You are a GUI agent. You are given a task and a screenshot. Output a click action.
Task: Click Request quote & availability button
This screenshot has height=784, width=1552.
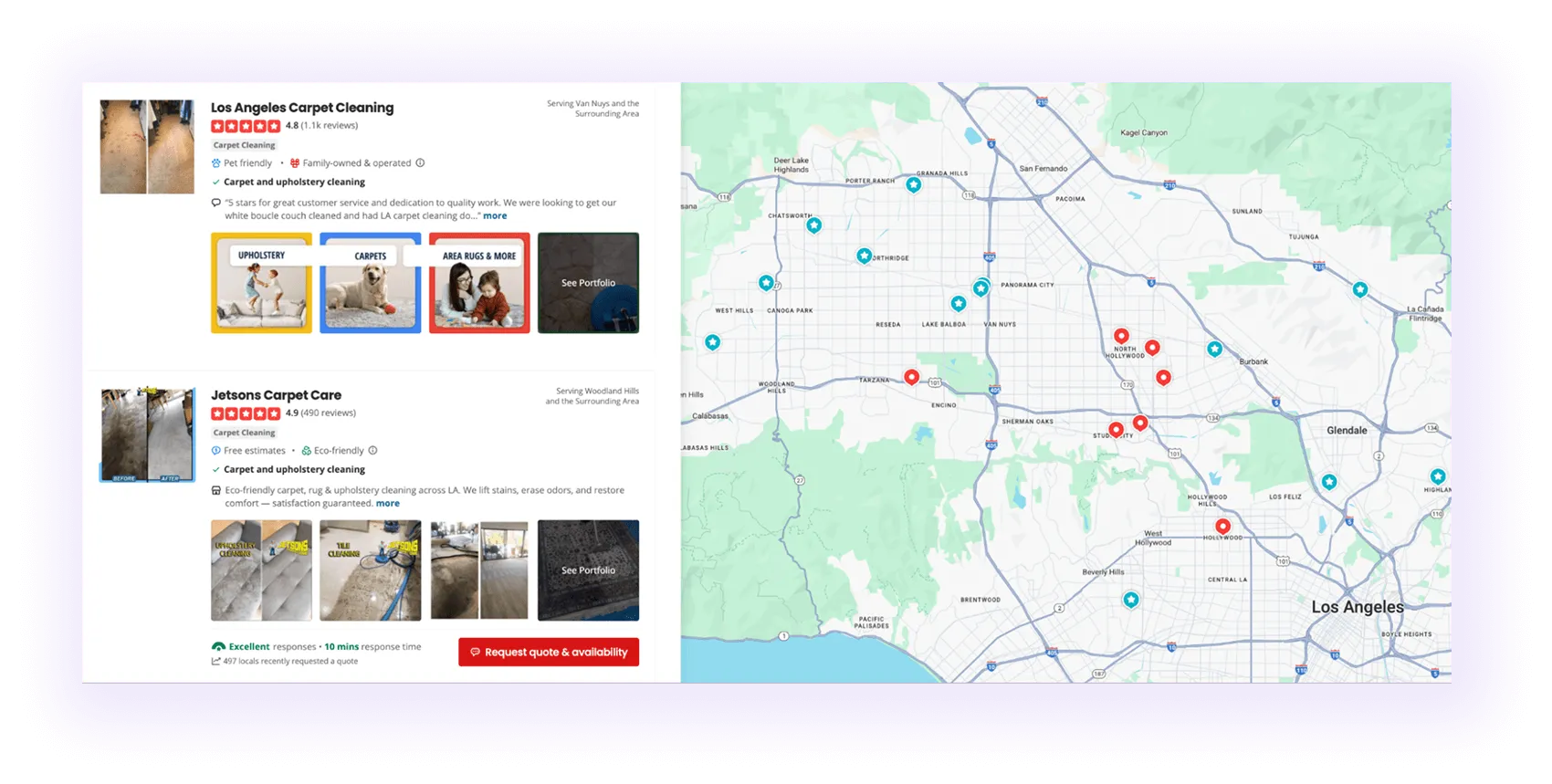click(549, 652)
